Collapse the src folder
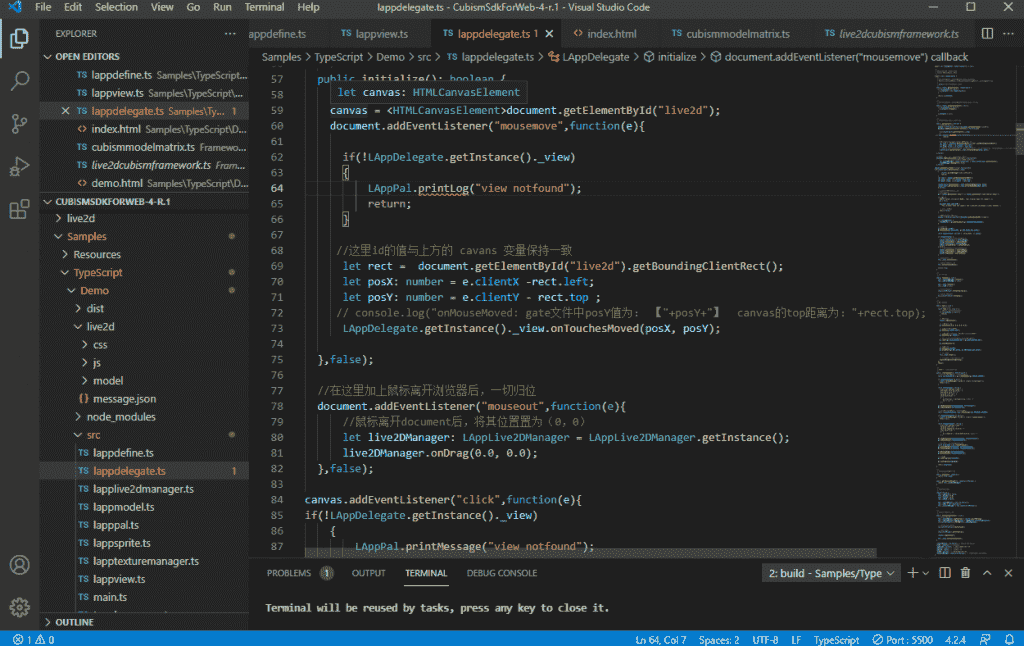The image size is (1024, 646). [93, 435]
